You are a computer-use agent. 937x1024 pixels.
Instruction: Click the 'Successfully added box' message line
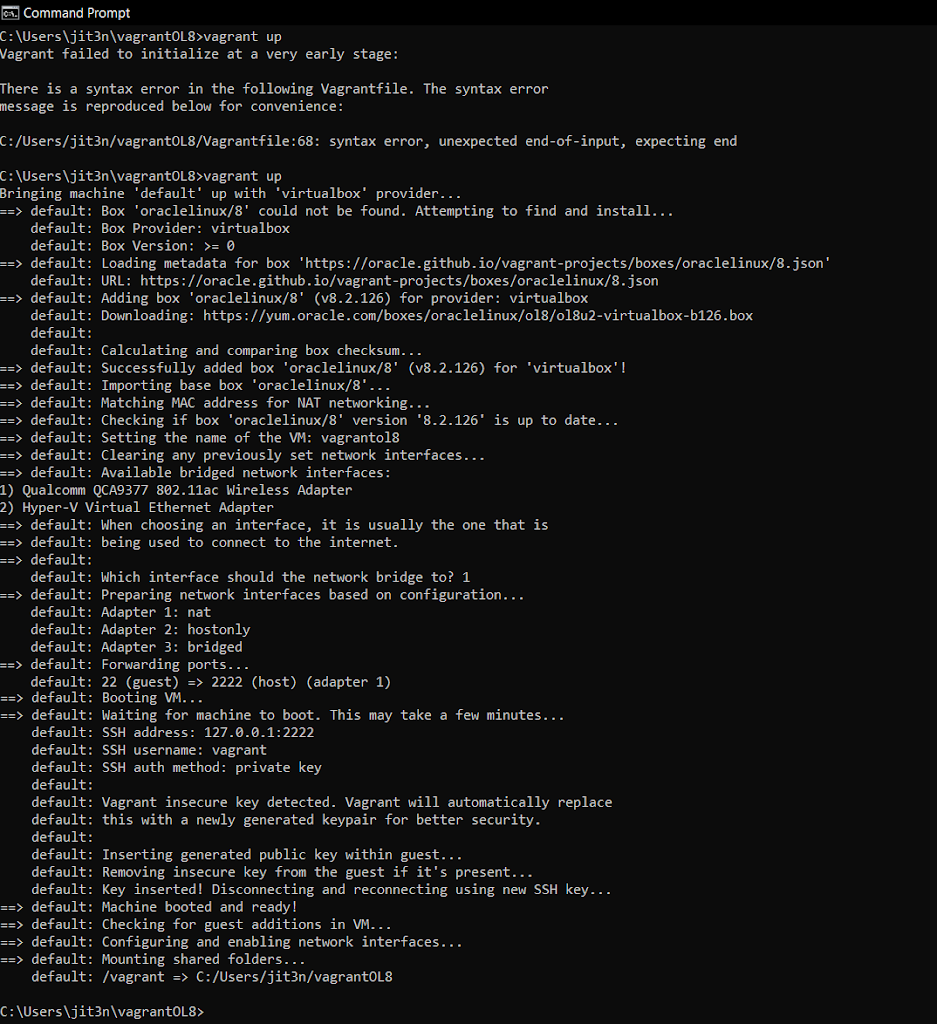point(313,368)
